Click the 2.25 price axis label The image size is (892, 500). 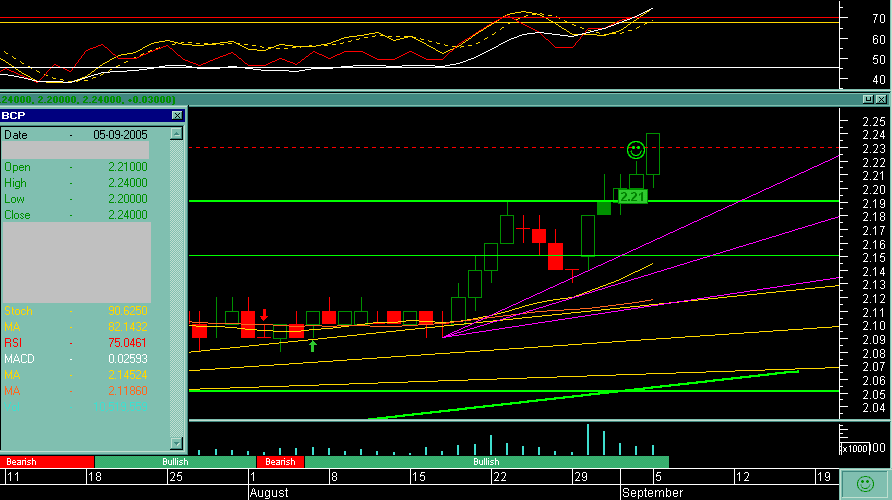coord(874,121)
